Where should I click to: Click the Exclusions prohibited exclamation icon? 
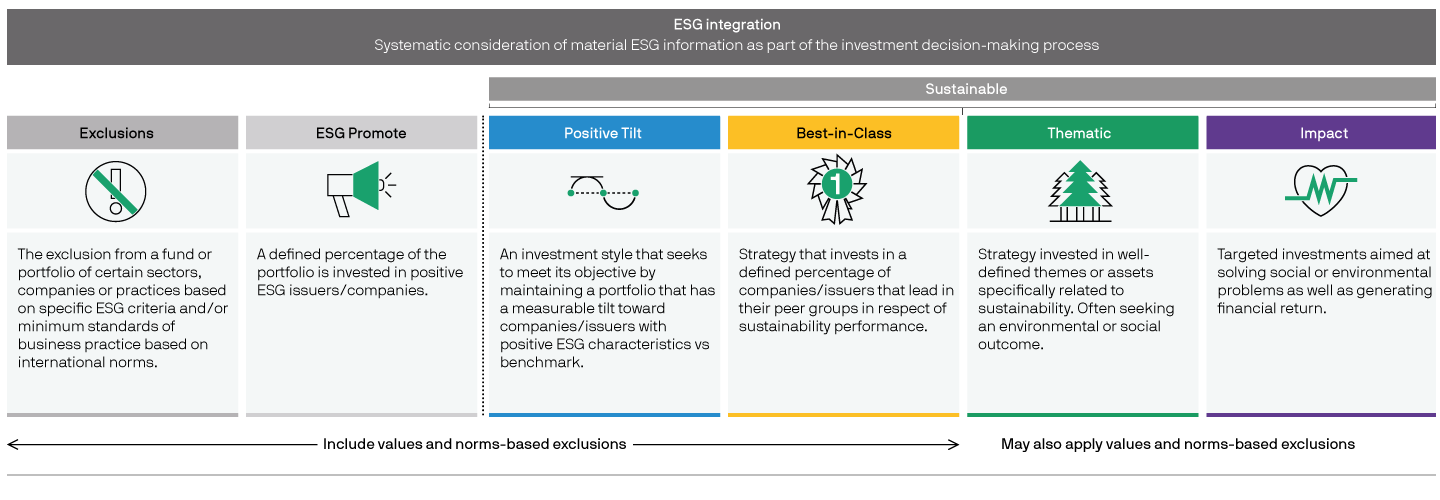click(116, 191)
